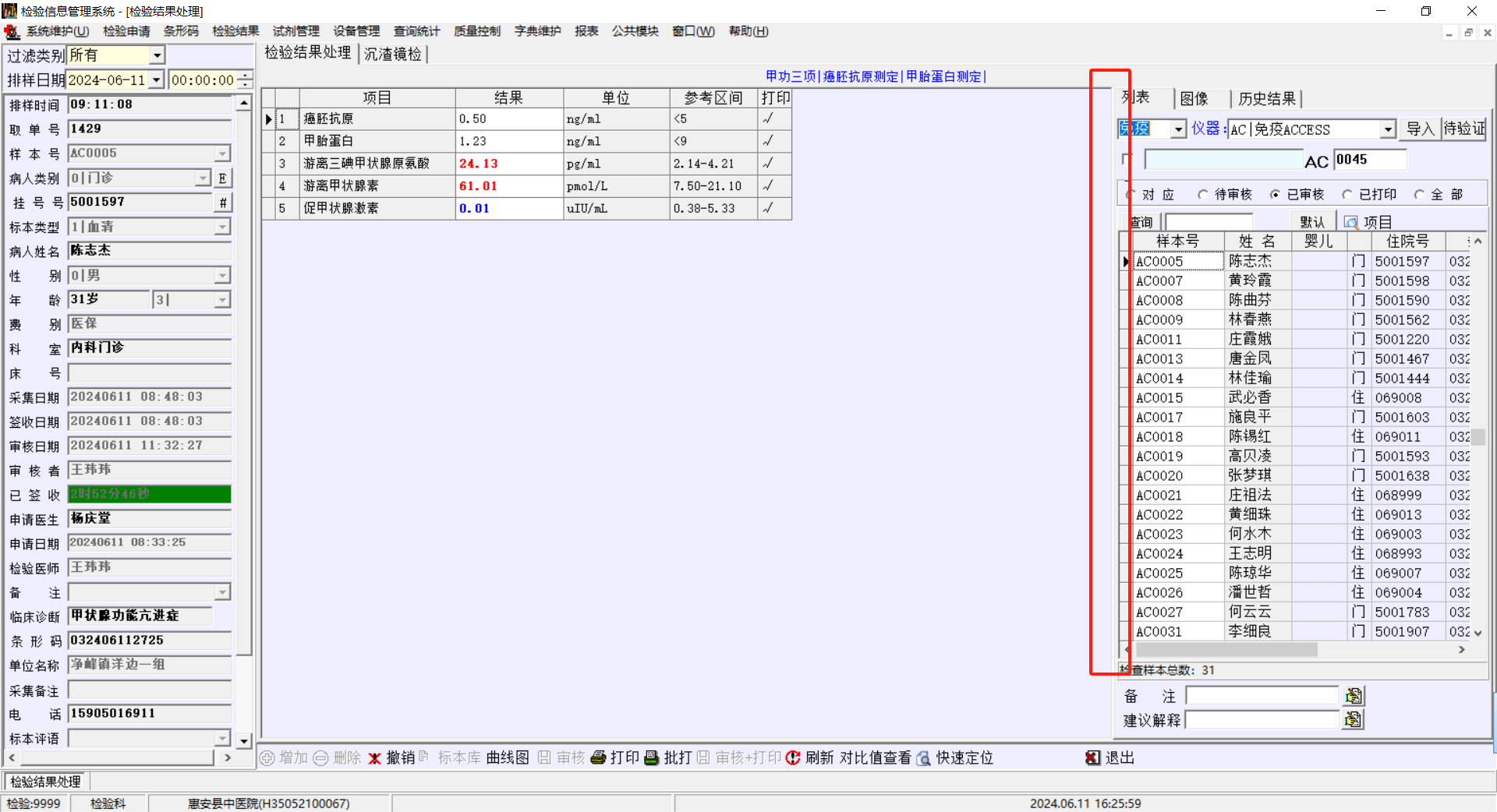Open the 排样日期 date dropdown
The image size is (1497, 812).
157,79
